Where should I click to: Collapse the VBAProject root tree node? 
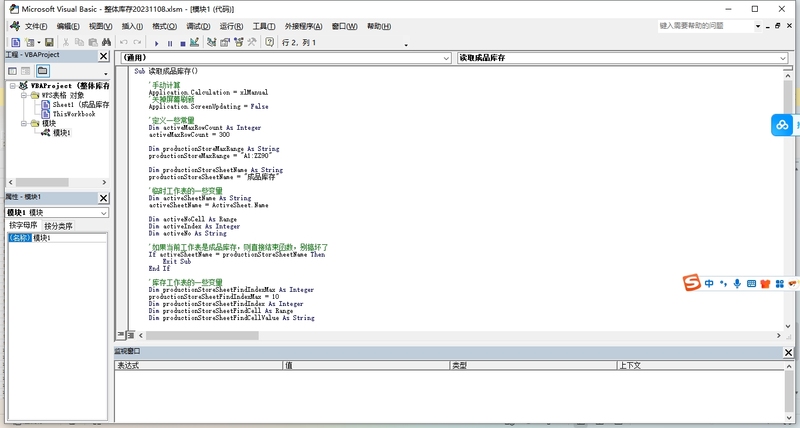12,86
